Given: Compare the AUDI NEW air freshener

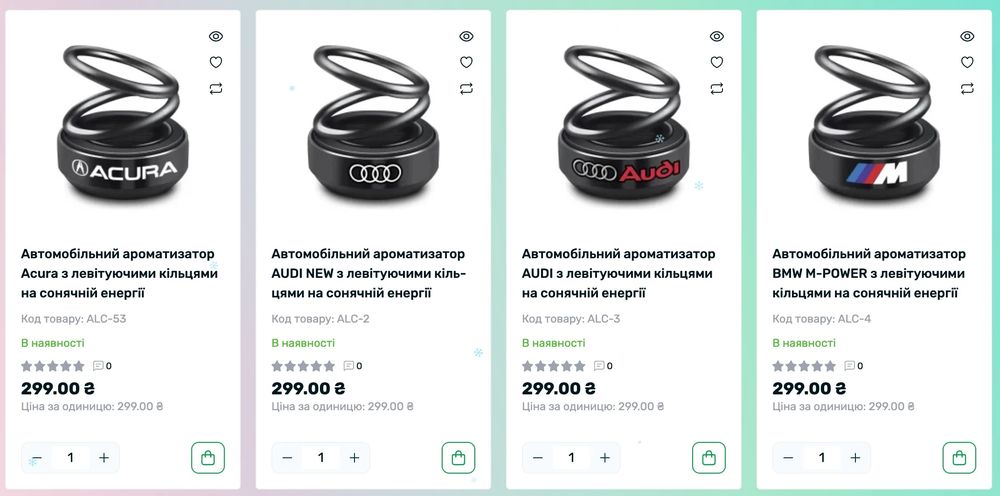Looking at the screenshot, I should click(466, 88).
